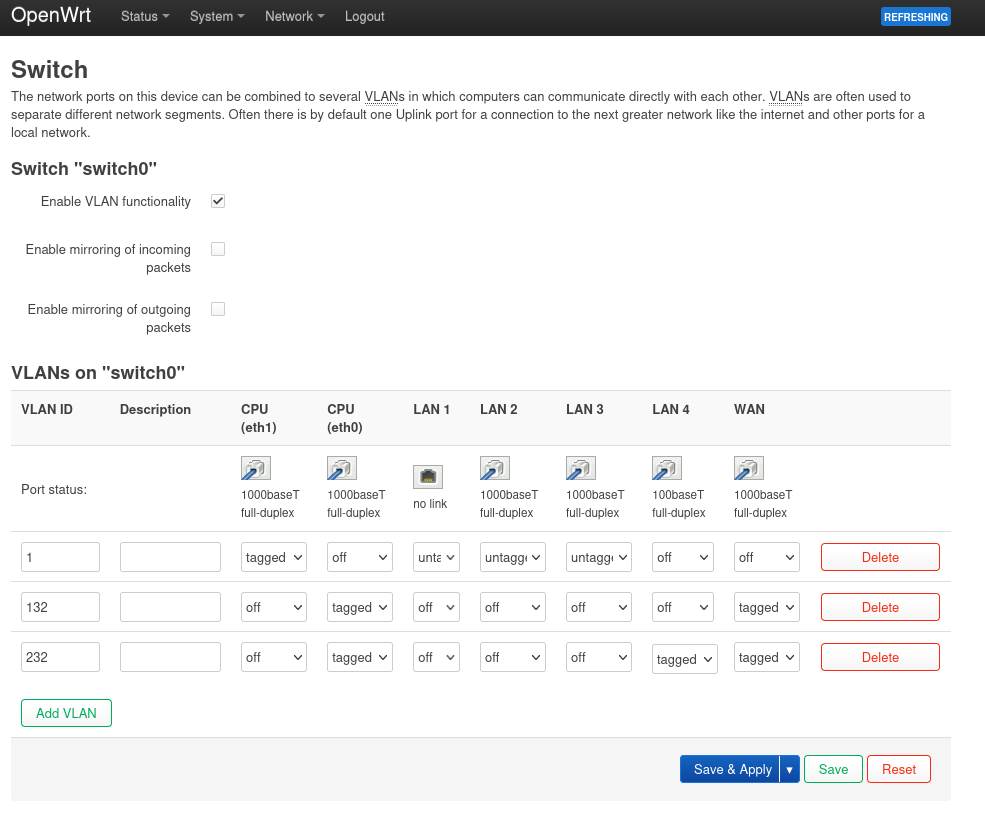This screenshot has width=985, height=830.
Task: Open WAN dropdown for VLAN 132
Action: coord(766,608)
